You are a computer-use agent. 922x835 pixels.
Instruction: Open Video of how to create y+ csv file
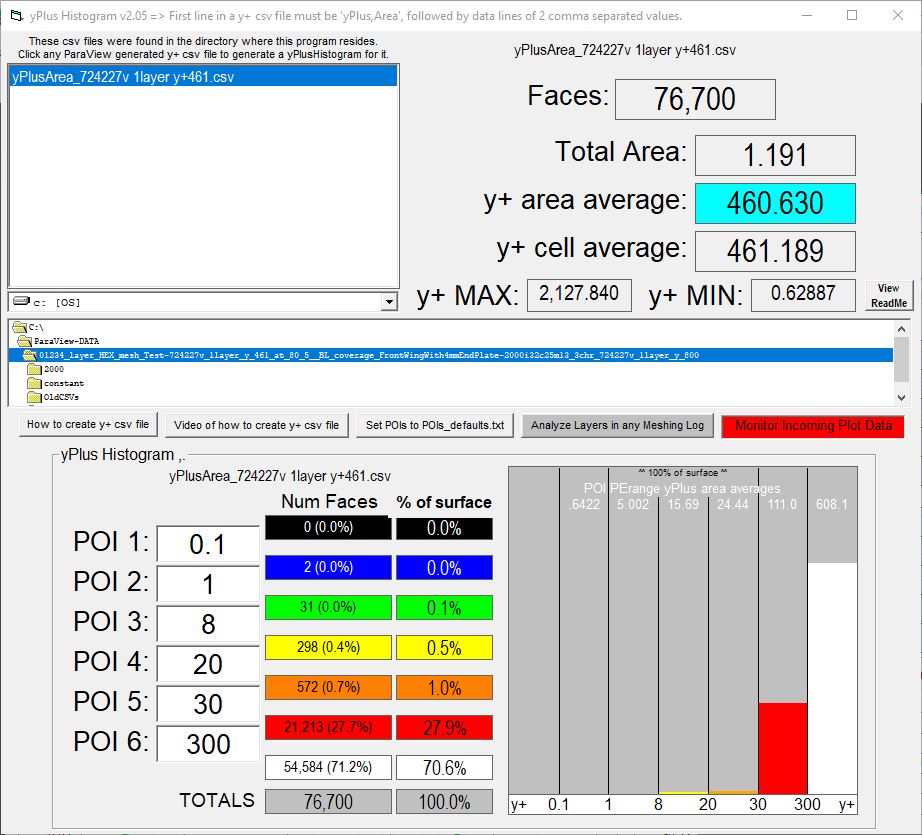point(256,425)
